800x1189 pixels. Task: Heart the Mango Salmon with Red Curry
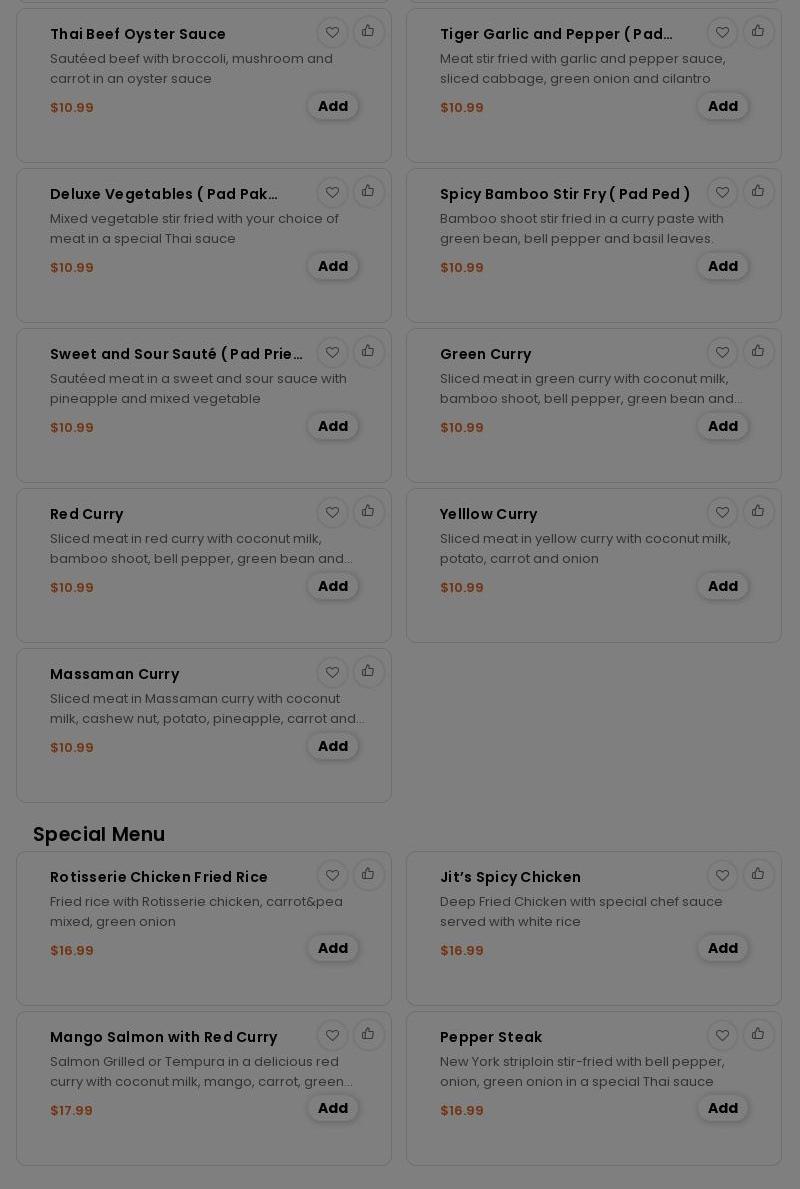point(332,1036)
